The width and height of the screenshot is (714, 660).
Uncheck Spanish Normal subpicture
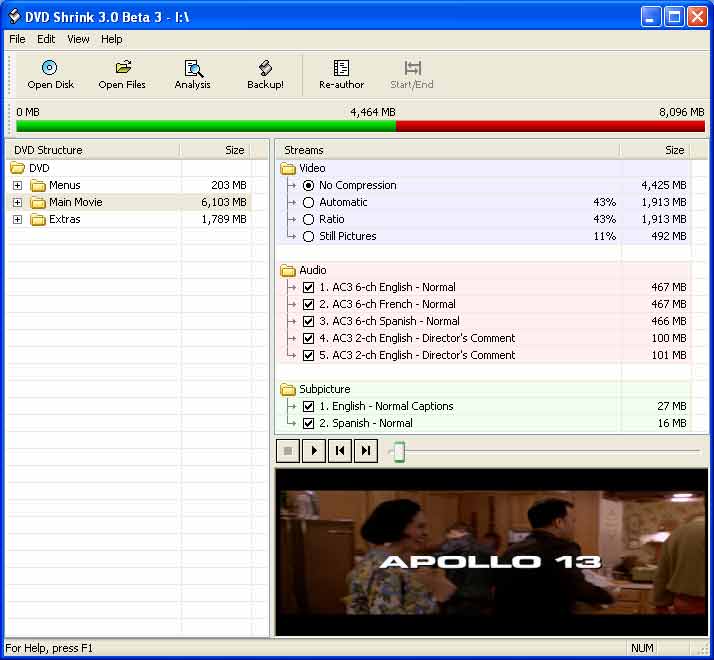click(308, 423)
